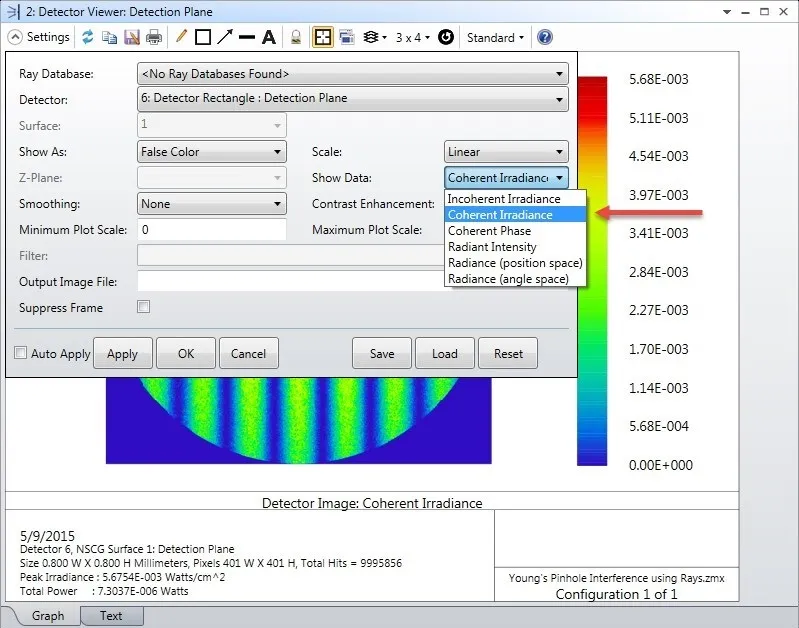Click the refresh/update icon in toolbar

point(88,37)
